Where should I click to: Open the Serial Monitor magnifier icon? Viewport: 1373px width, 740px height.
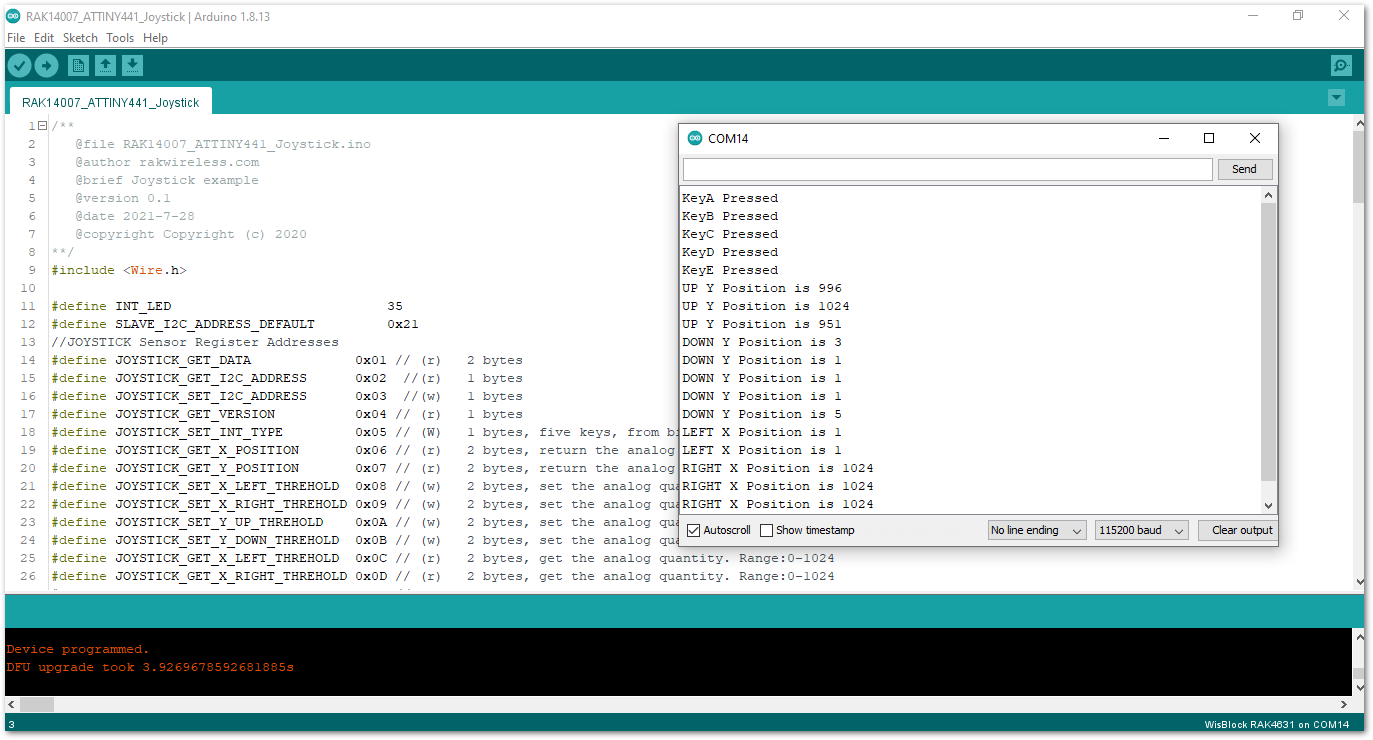pos(1341,66)
